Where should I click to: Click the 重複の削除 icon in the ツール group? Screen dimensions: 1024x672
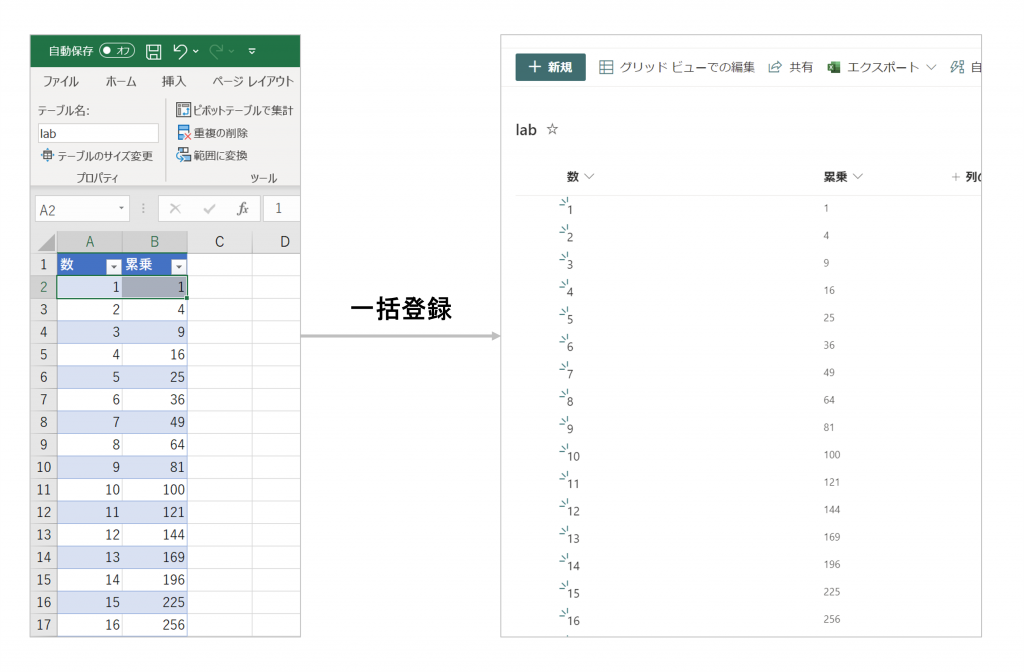(183, 133)
